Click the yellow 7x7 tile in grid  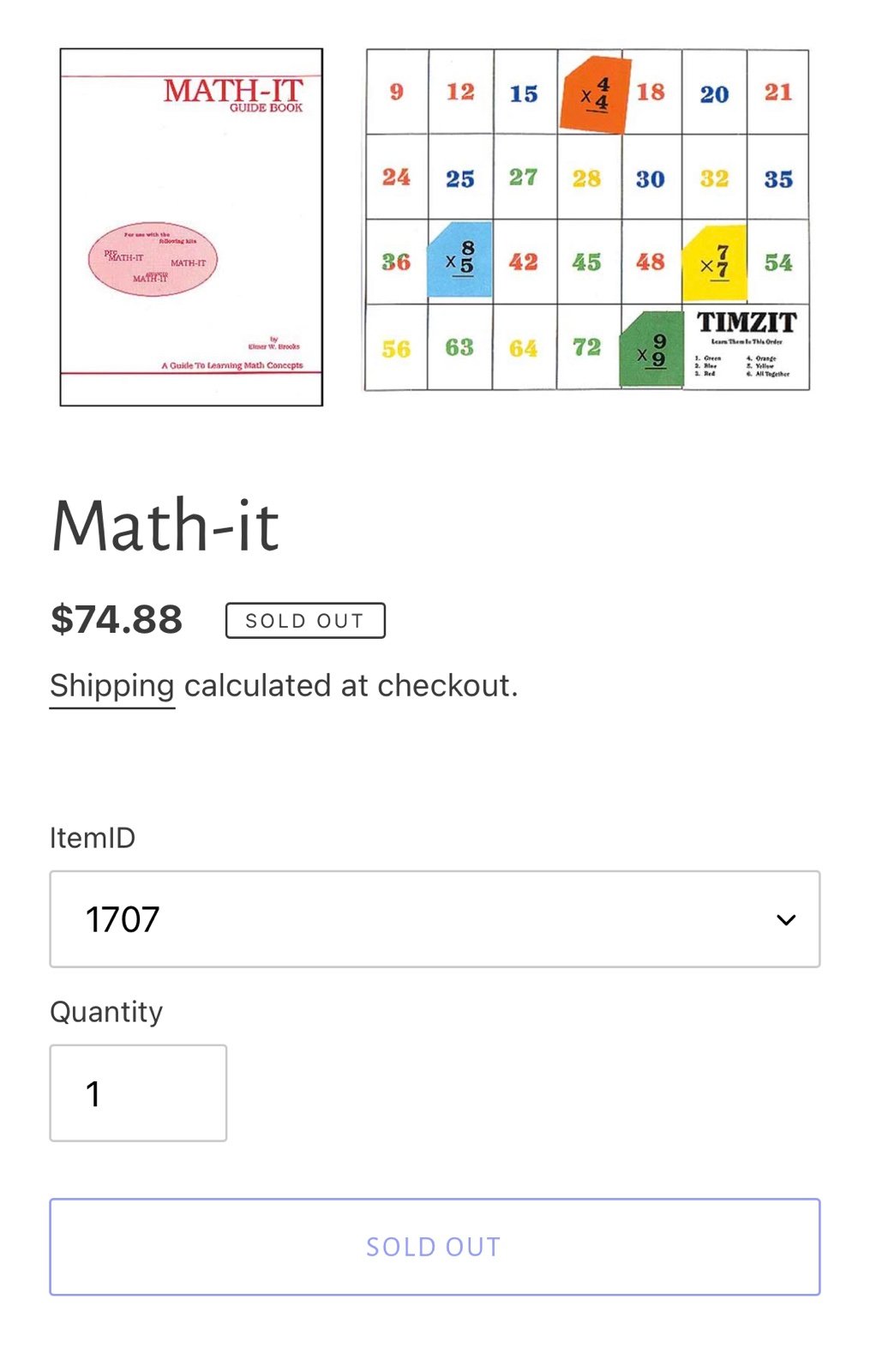pos(714,262)
